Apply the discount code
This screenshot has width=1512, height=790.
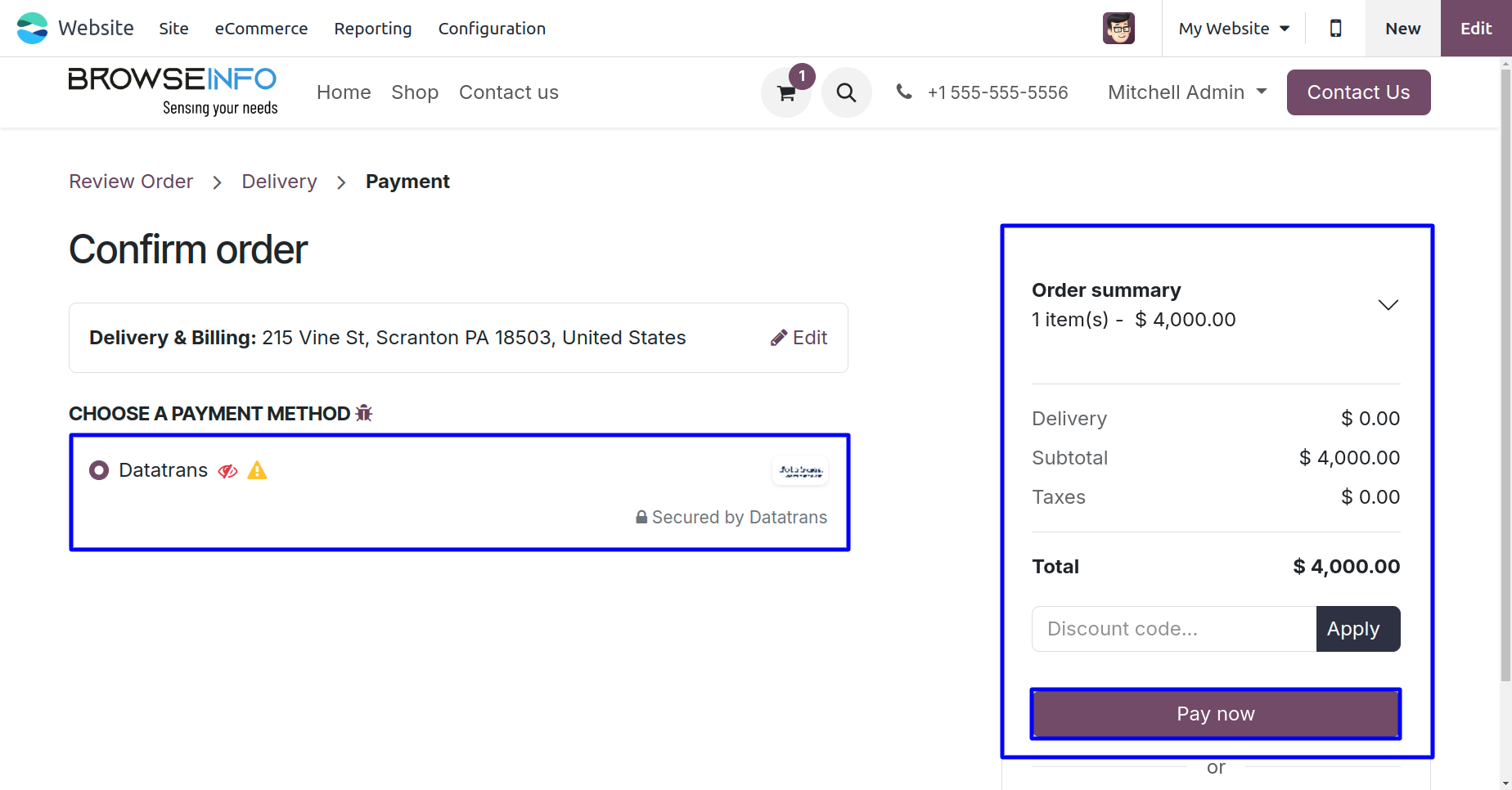click(1358, 629)
